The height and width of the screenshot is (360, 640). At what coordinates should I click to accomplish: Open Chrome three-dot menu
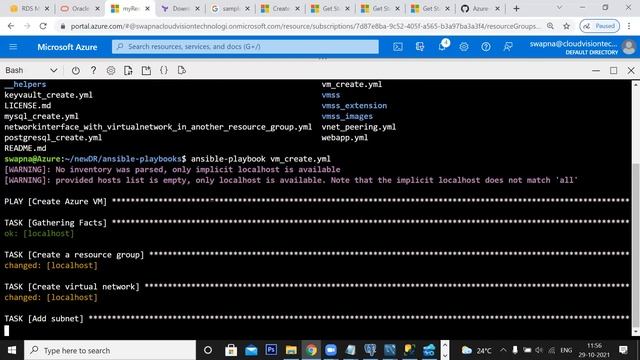(x=629, y=26)
